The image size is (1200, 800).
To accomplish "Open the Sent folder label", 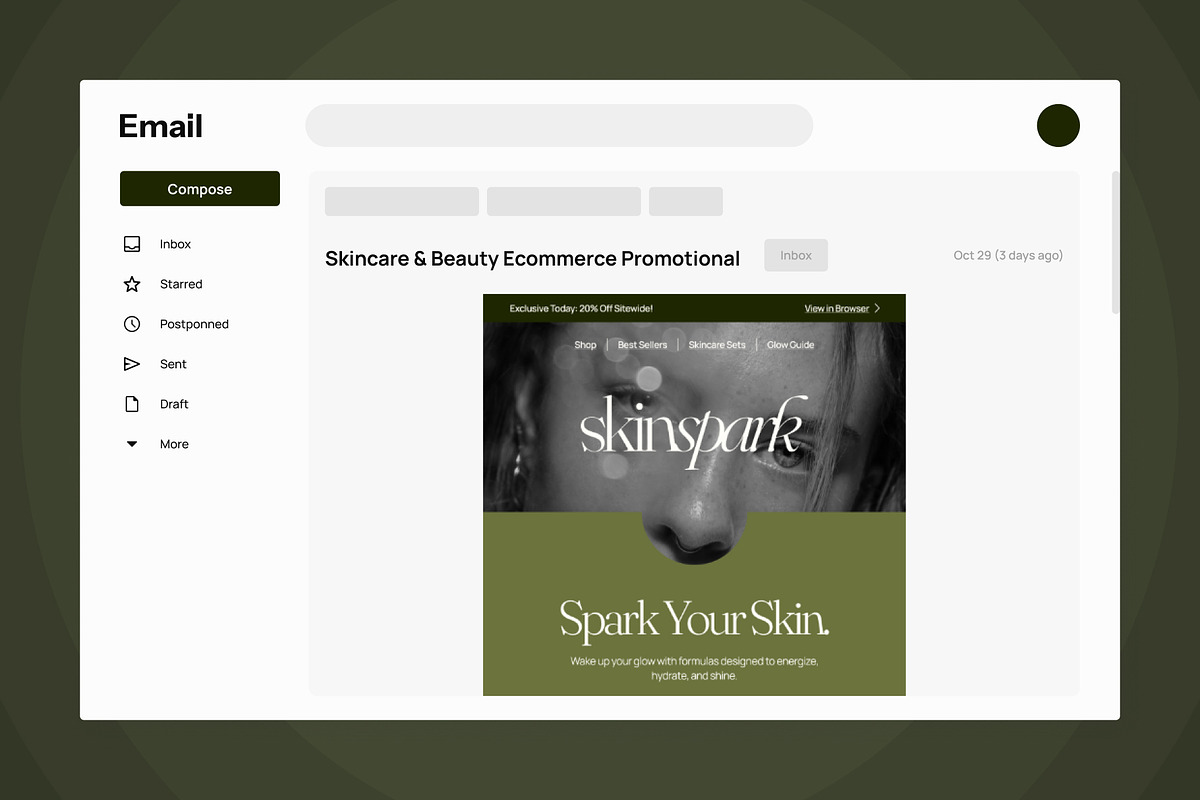I will click(173, 364).
